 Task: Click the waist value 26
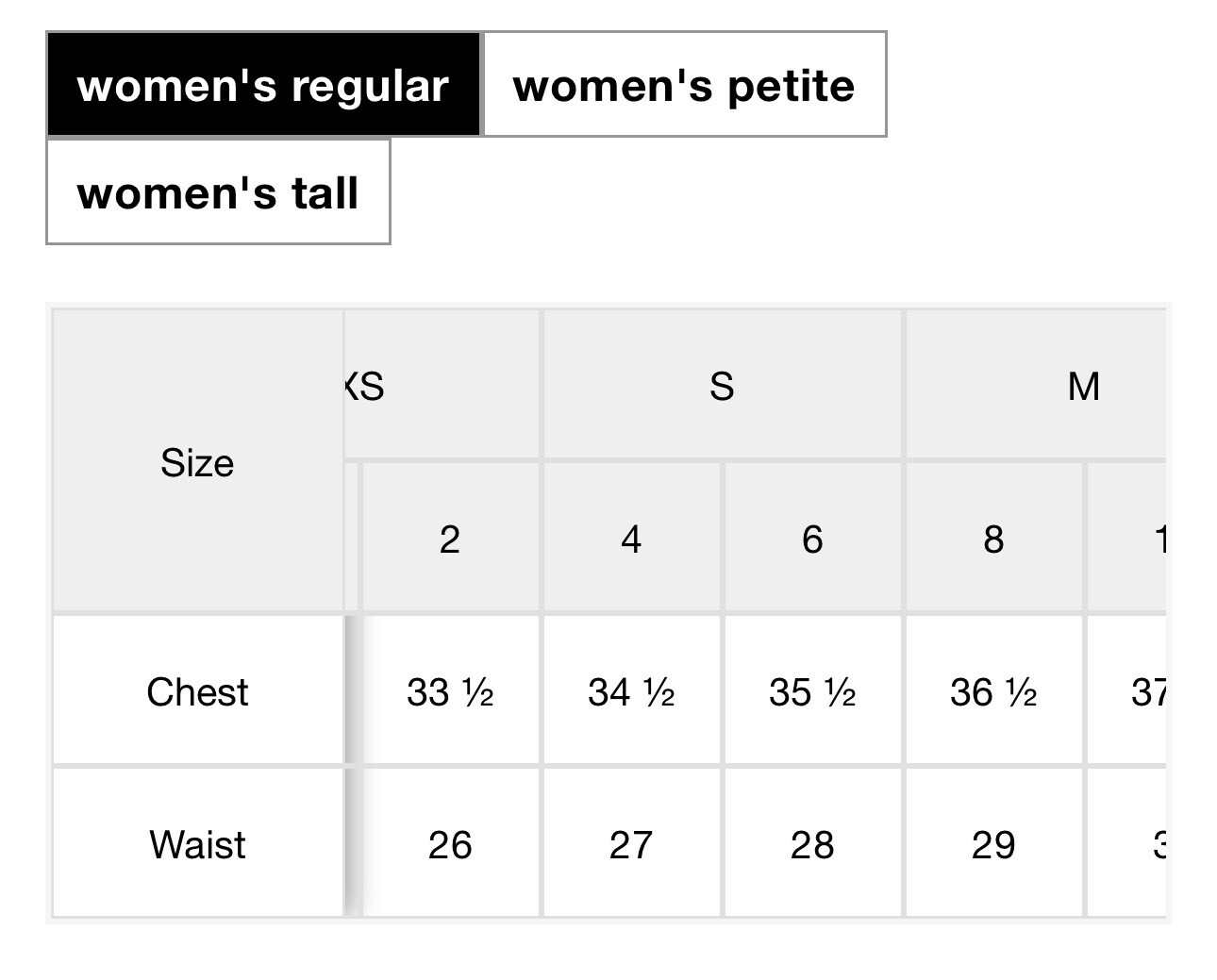click(x=450, y=844)
